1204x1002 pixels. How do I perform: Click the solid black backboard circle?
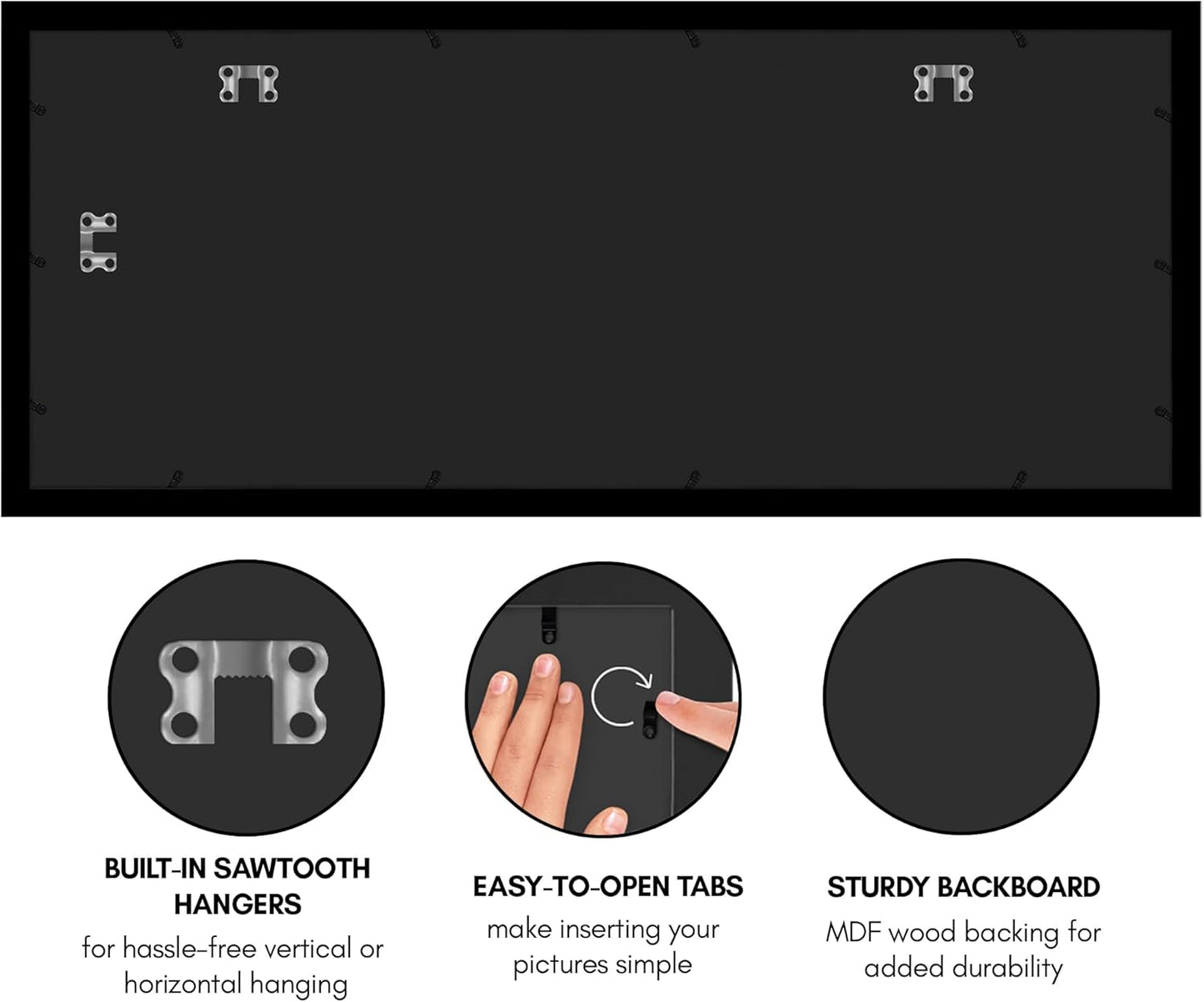[x=962, y=695]
